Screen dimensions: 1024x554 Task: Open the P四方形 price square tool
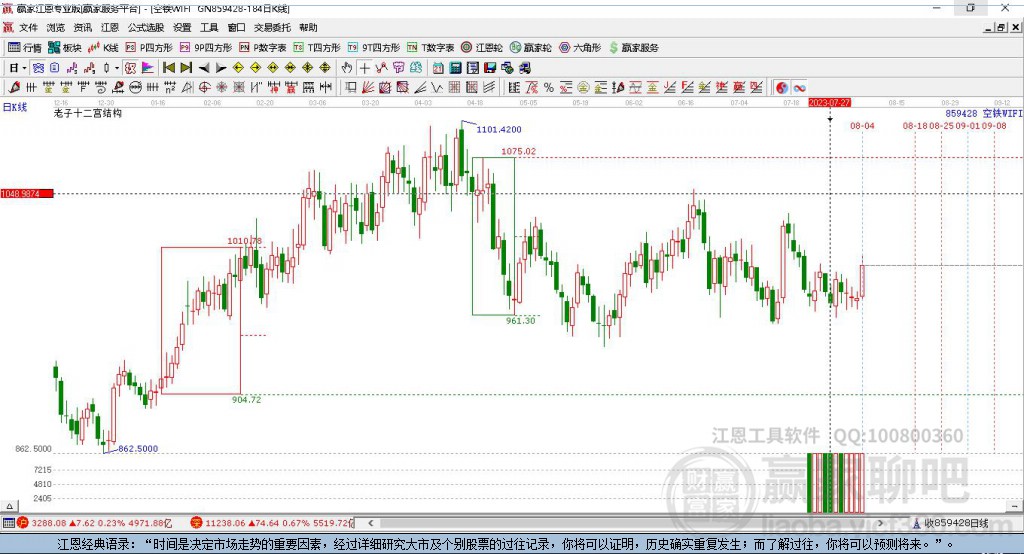[149, 48]
